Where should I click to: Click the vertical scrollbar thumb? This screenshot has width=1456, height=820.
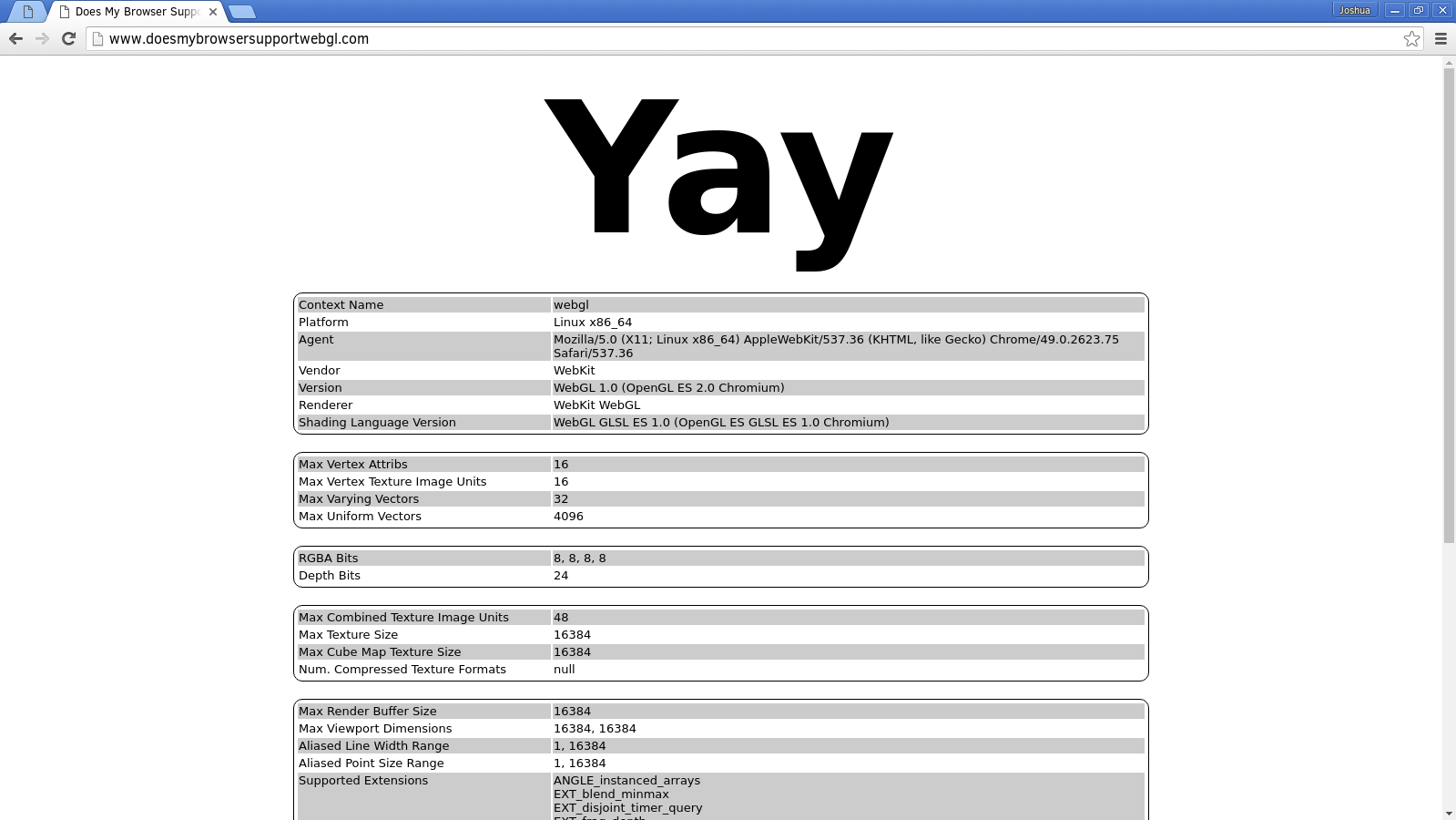coord(1449,305)
